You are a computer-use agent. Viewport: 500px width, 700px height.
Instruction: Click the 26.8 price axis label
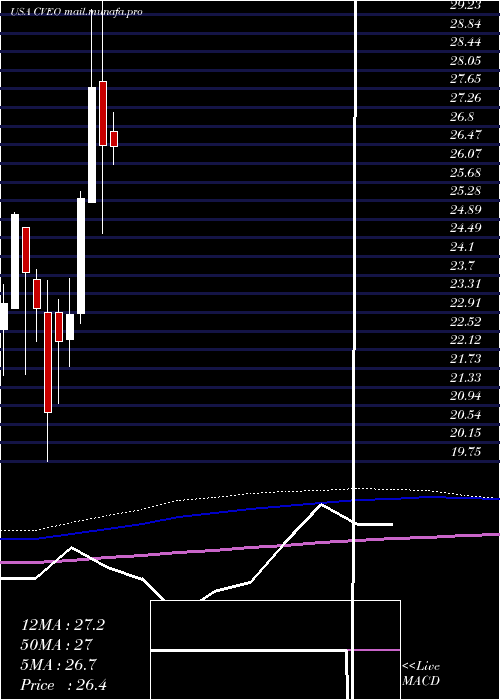point(462,117)
